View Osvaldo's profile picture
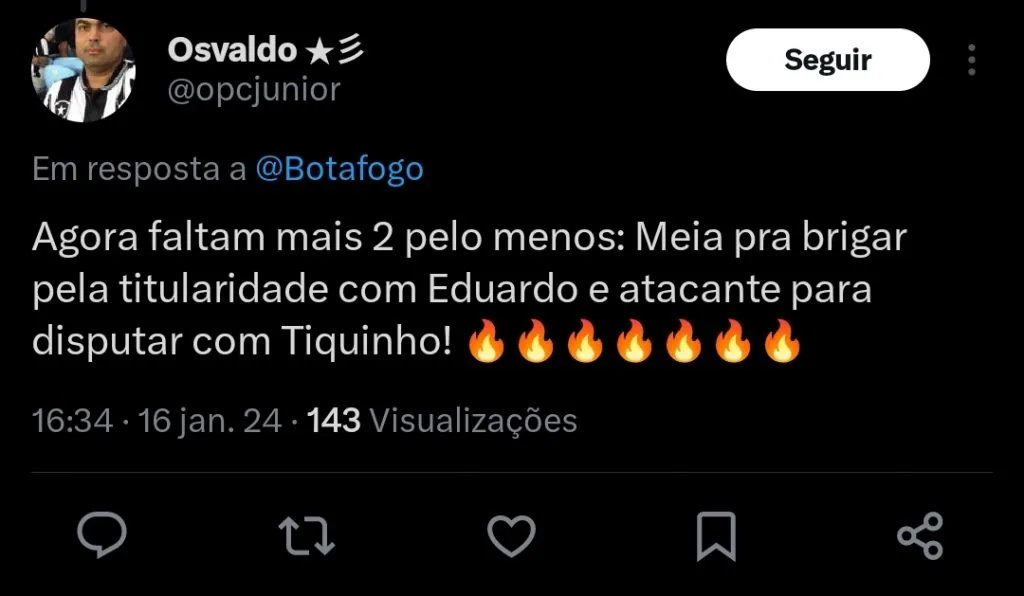The width and height of the screenshot is (1024, 596). click(83, 70)
